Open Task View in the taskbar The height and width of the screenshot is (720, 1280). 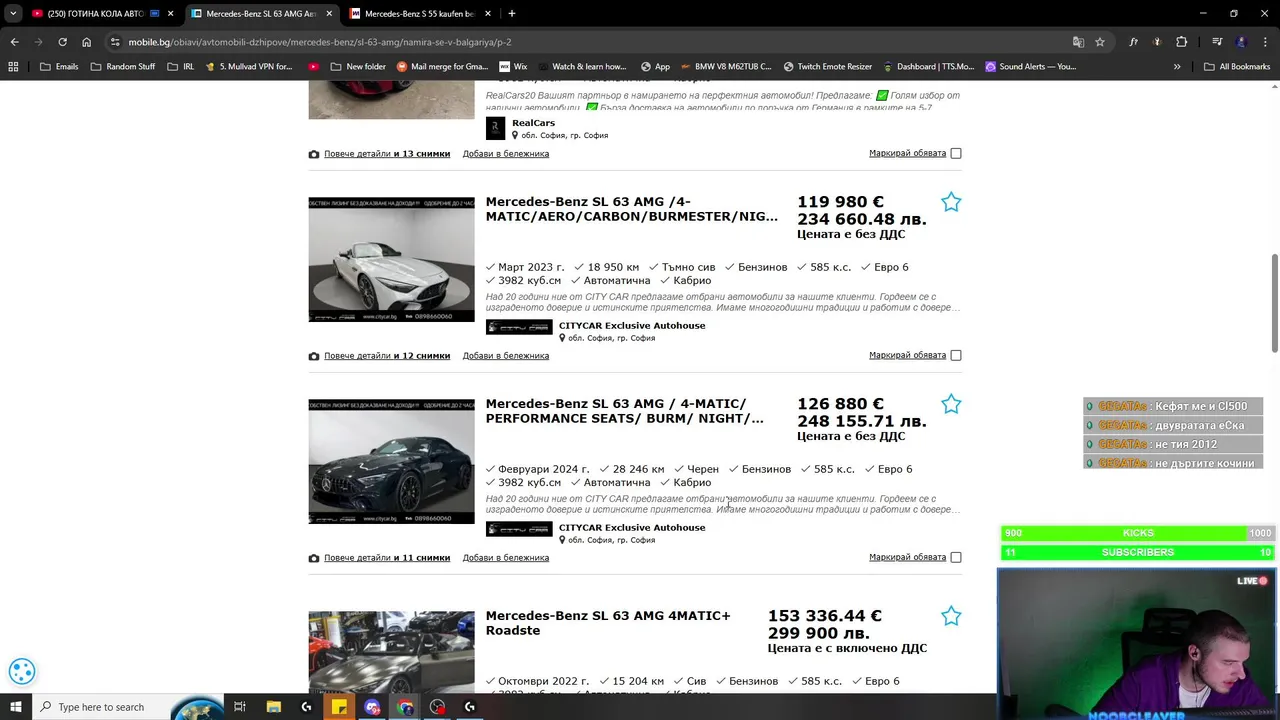pyautogui.click(x=240, y=707)
